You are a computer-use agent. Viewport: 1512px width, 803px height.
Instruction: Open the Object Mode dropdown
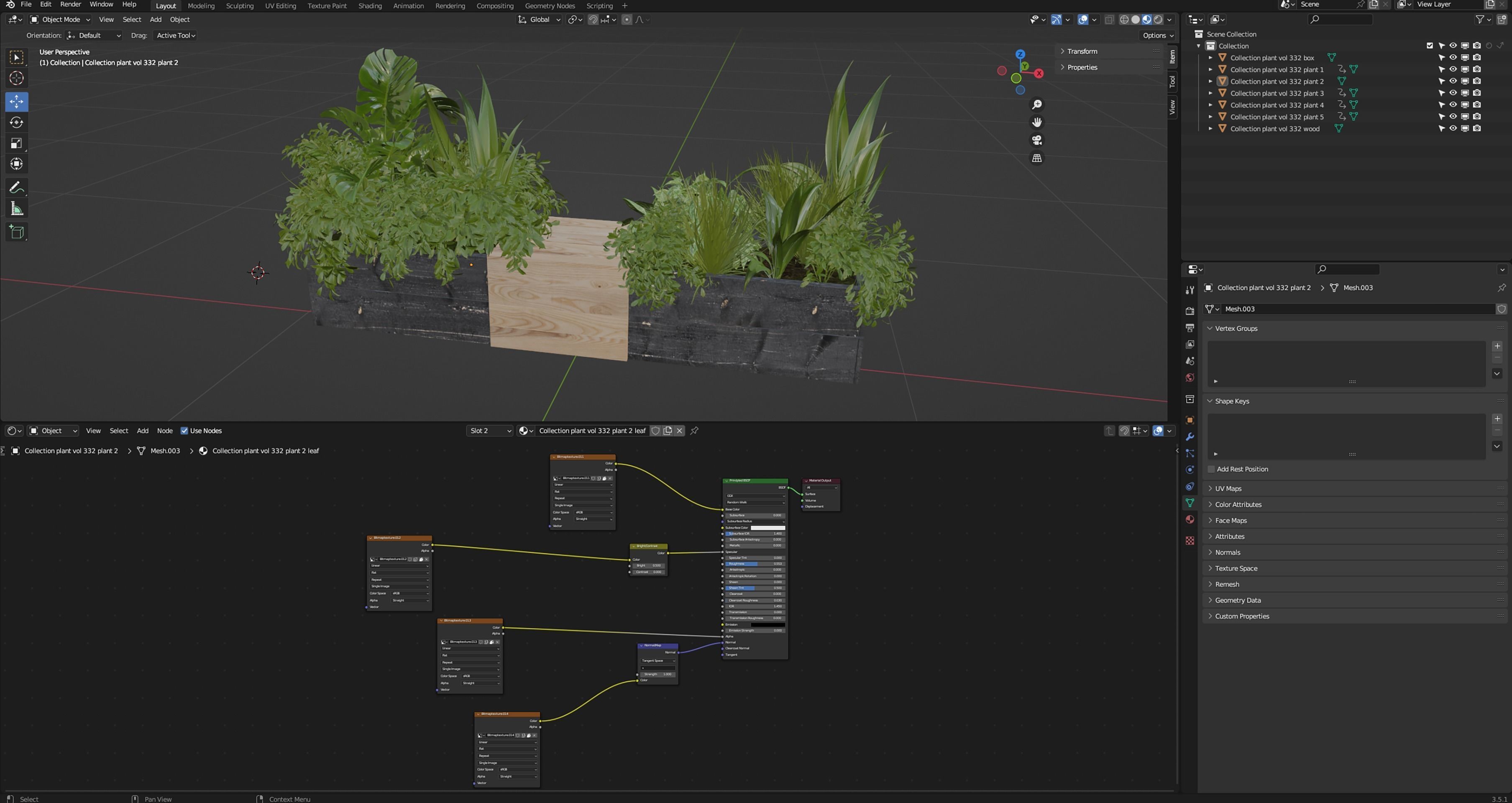pyautogui.click(x=60, y=19)
